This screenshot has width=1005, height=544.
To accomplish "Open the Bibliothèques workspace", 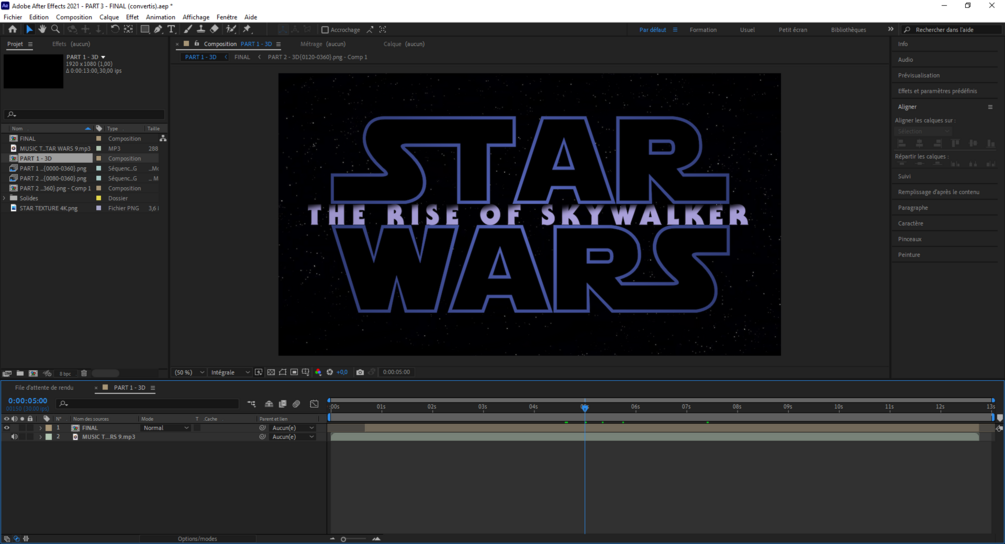I will (x=848, y=30).
